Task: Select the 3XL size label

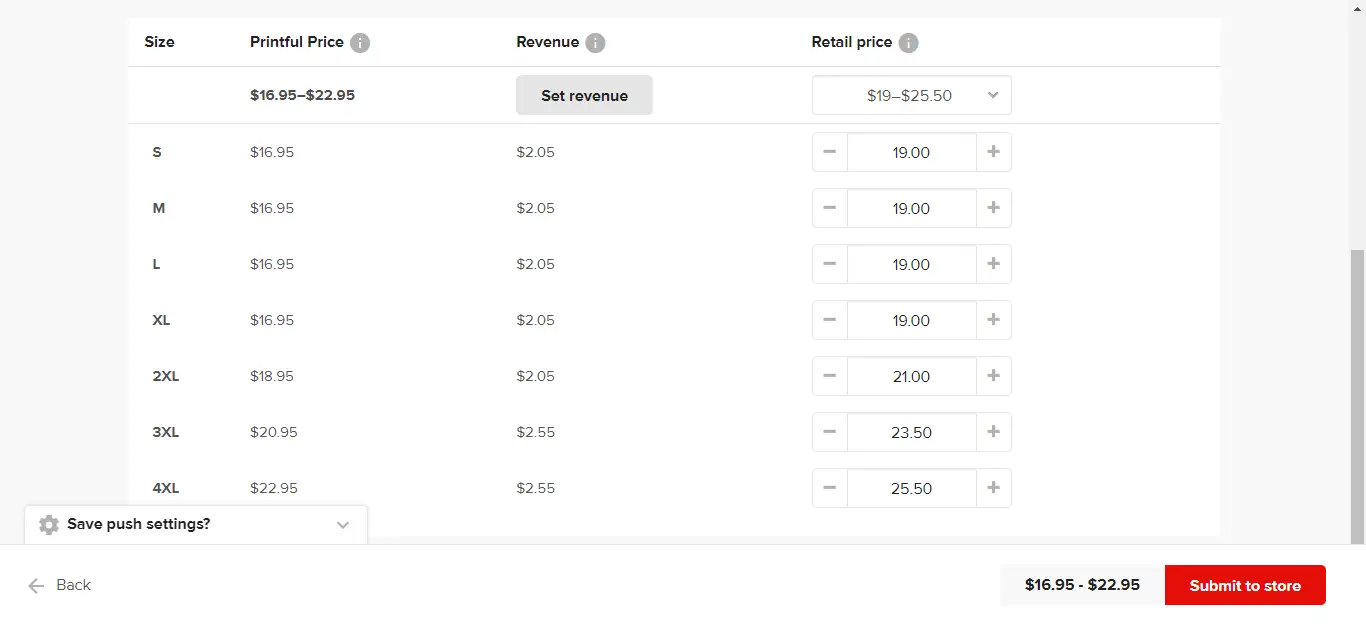Action: coord(166,432)
